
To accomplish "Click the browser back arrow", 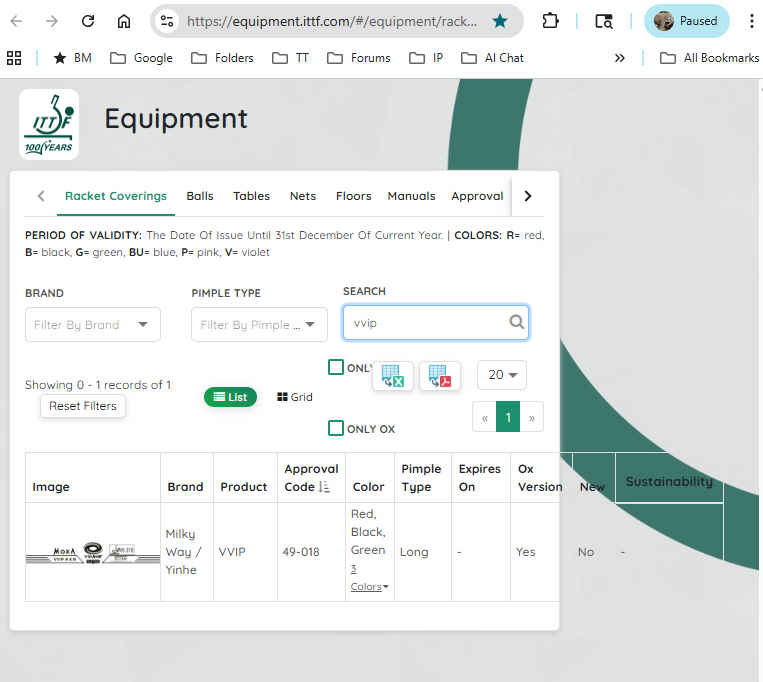I will [17, 21].
